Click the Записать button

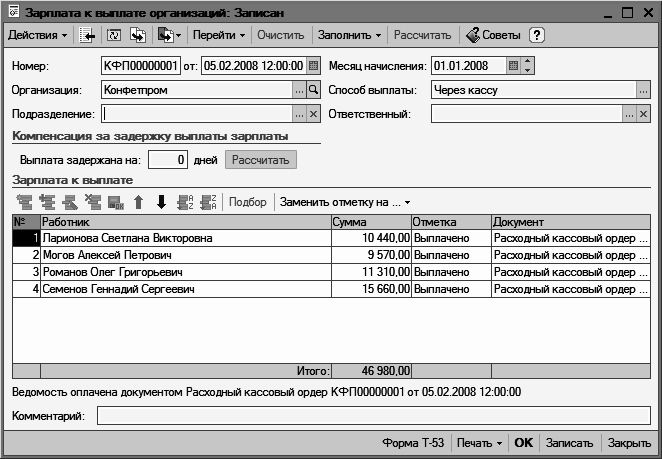(569, 443)
